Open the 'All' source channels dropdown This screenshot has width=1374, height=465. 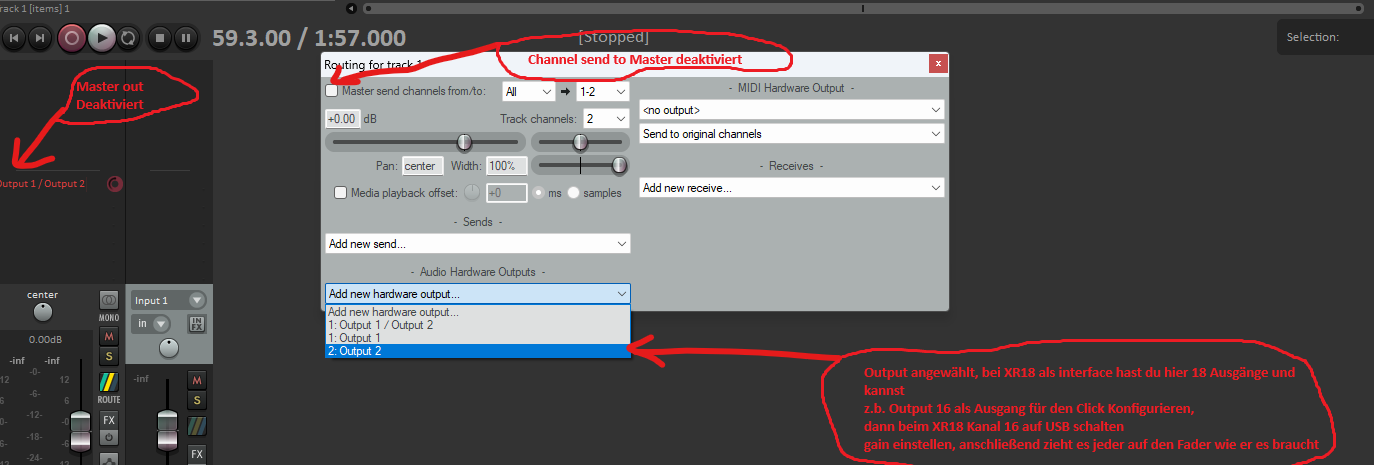[528, 91]
